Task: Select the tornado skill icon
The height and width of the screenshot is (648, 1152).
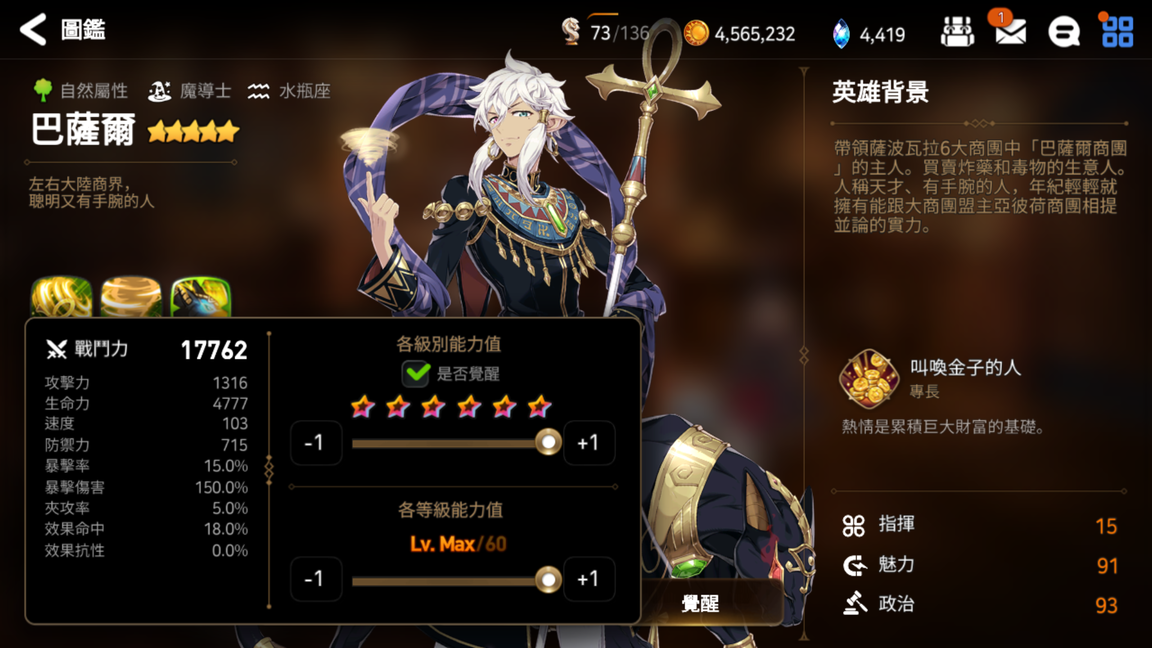Action: click(132, 297)
